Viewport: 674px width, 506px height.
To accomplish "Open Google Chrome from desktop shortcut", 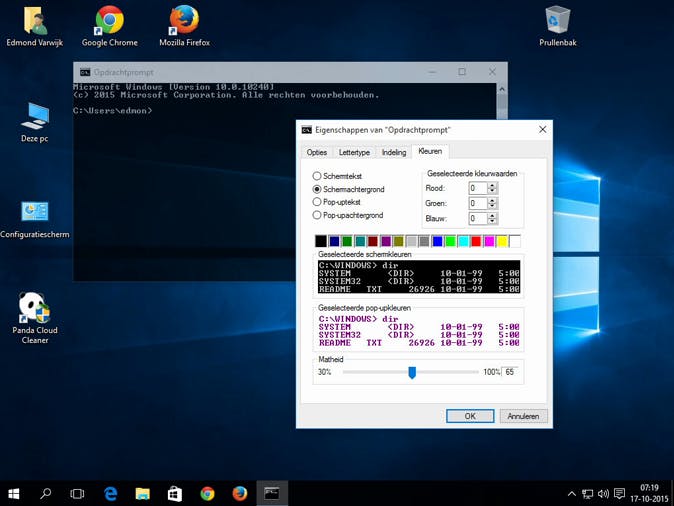I will (109, 22).
